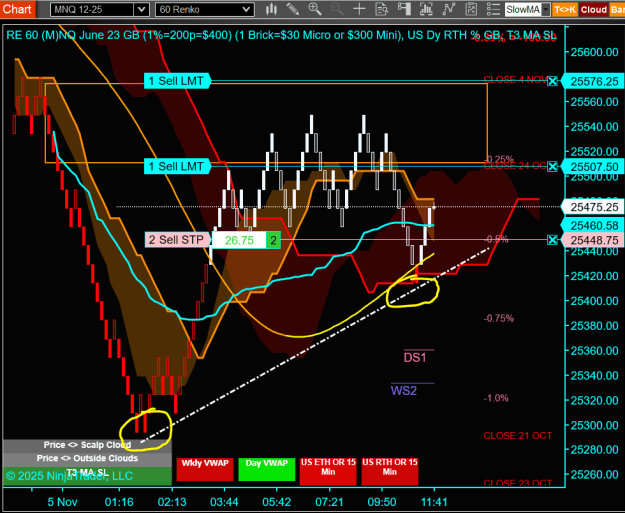Click the -1.0% level label
625x513 pixels.
pyautogui.click(x=496, y=398)
